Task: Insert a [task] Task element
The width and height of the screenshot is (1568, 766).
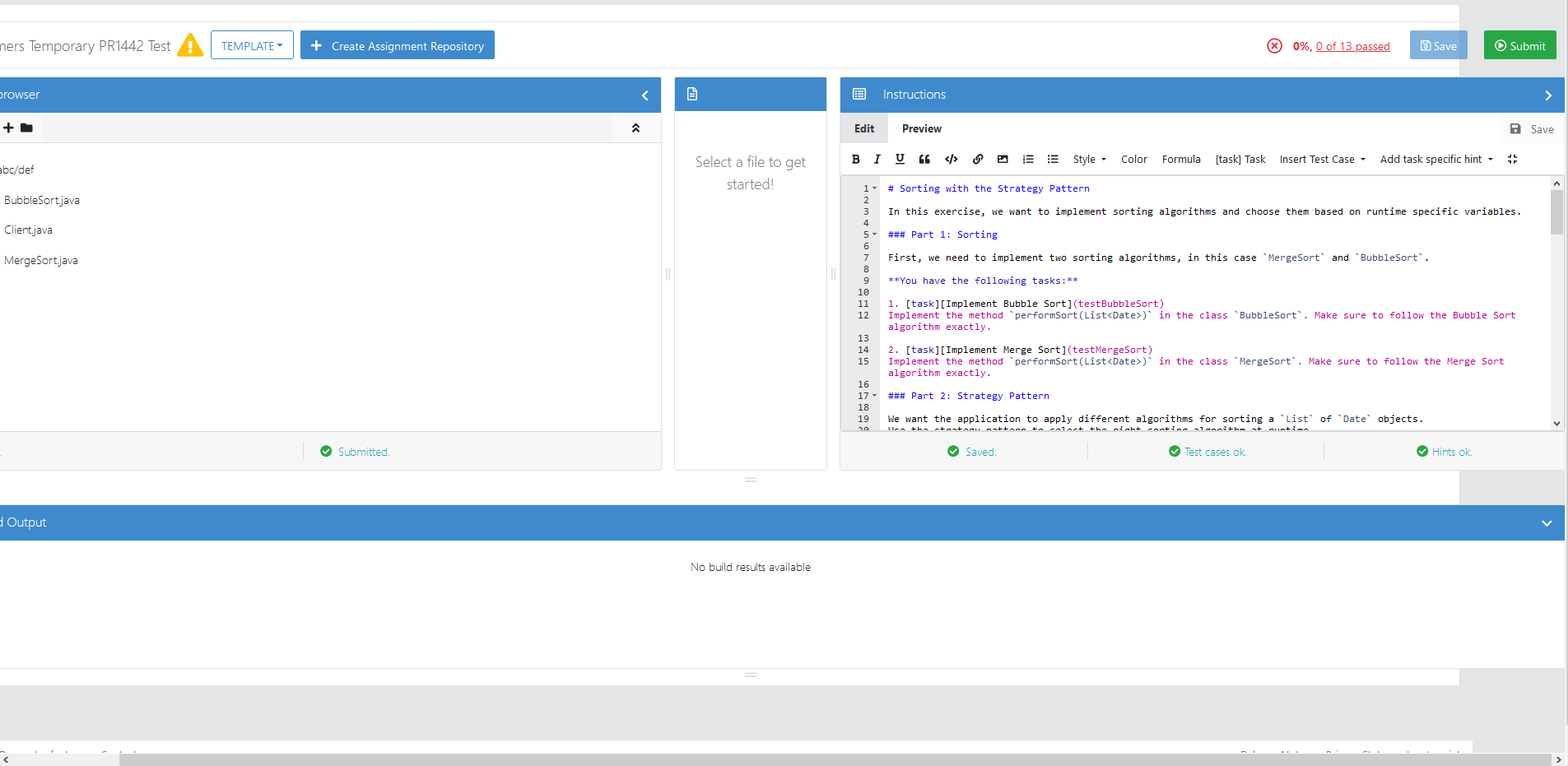Action: 1240,160
